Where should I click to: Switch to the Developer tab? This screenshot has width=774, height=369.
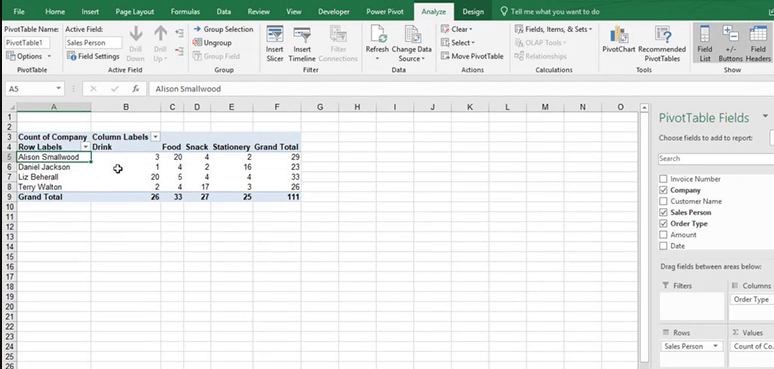[334, 11]
